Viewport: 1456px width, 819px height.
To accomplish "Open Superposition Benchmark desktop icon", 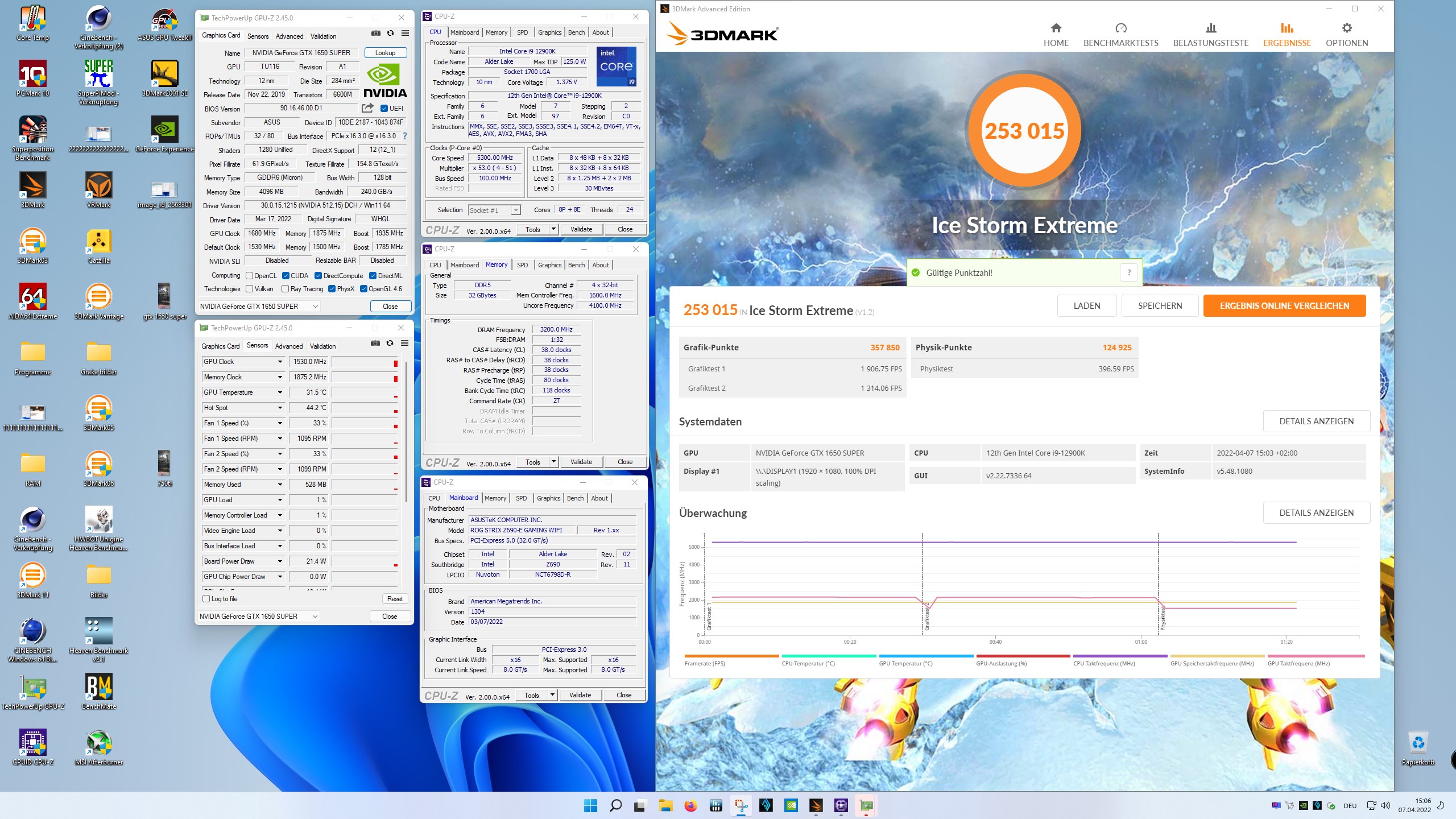I will pyautogui.click(x=33, y=139).
